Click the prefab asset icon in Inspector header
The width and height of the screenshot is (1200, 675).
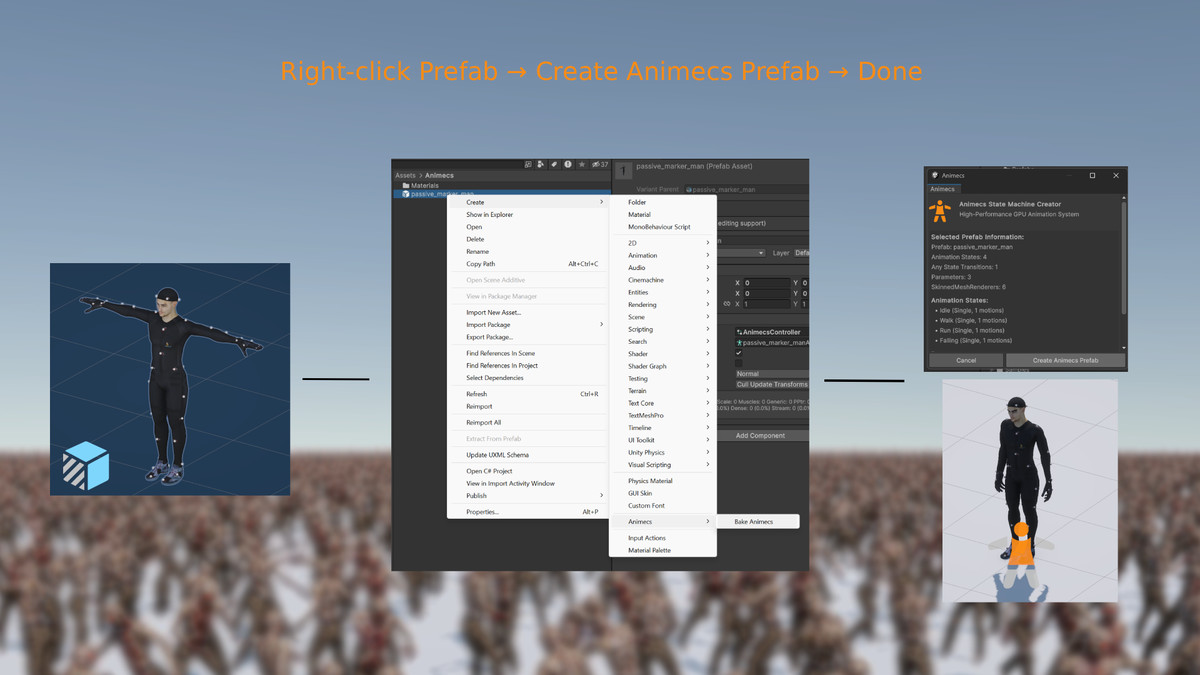click(x=624, y=170)
